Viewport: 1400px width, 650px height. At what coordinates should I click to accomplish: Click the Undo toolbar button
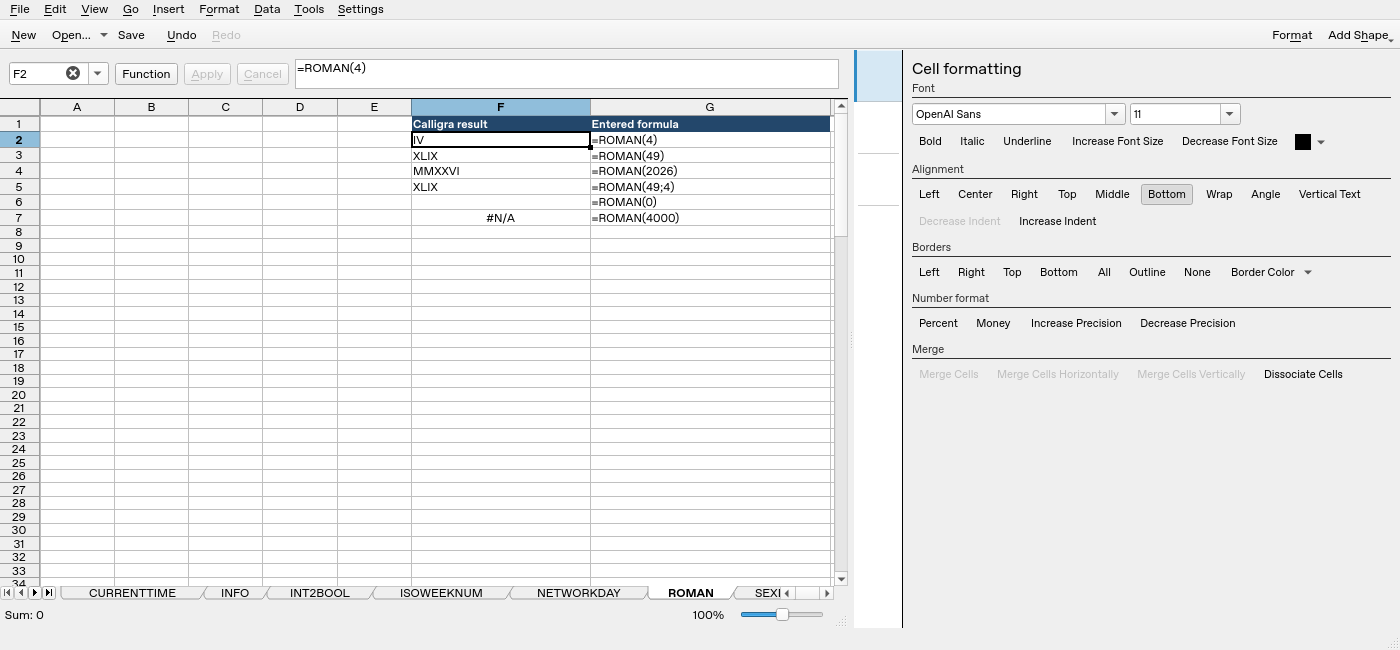[182, 35]
